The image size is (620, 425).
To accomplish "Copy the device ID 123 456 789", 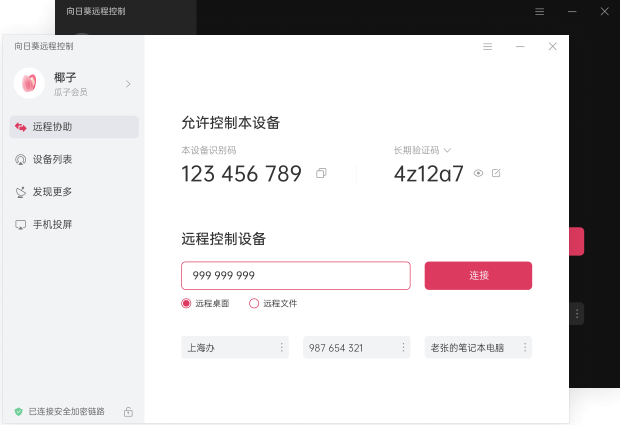I will coord(321,173).
